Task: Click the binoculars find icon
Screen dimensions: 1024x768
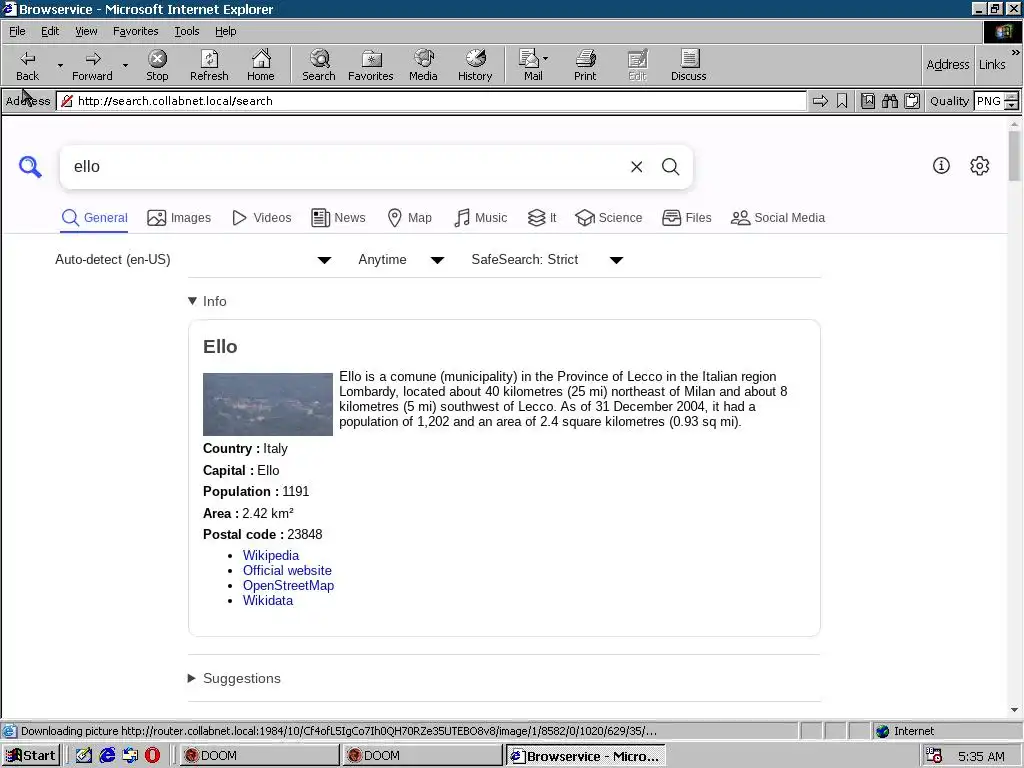Action: (x=889, y=101)
